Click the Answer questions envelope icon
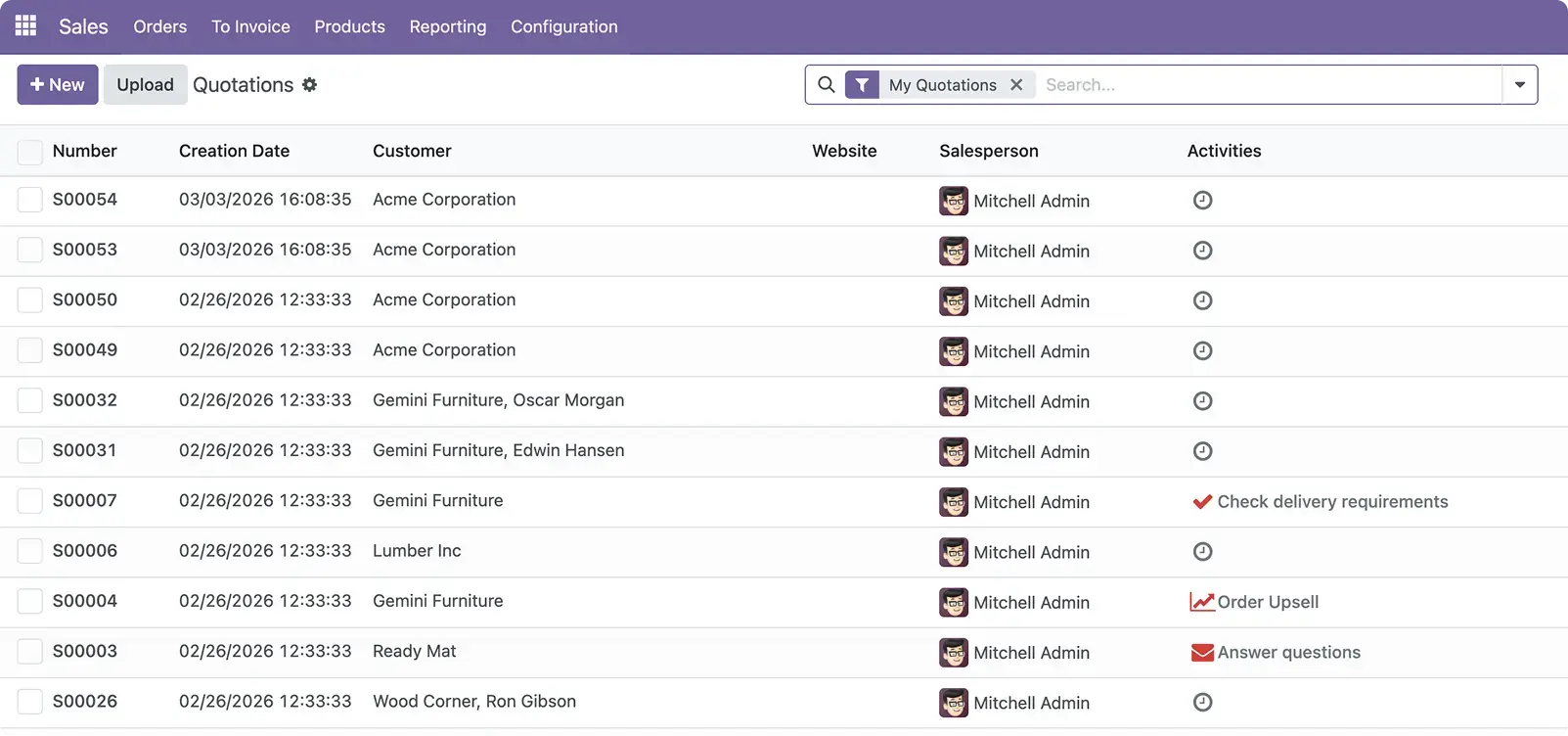Image resolution: width=1568 pixels, height=736 pixels. [x=1201, y=653]
